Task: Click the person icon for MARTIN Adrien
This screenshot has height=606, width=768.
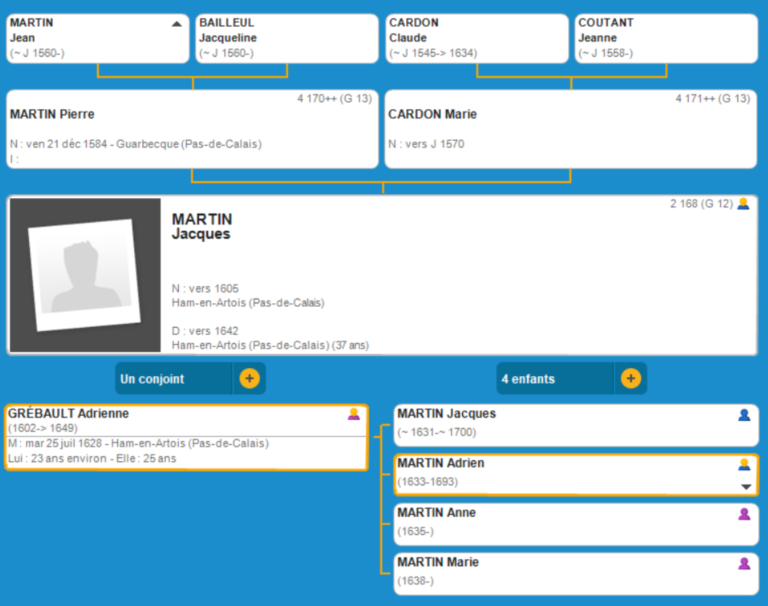Action: tap(744, 464)
